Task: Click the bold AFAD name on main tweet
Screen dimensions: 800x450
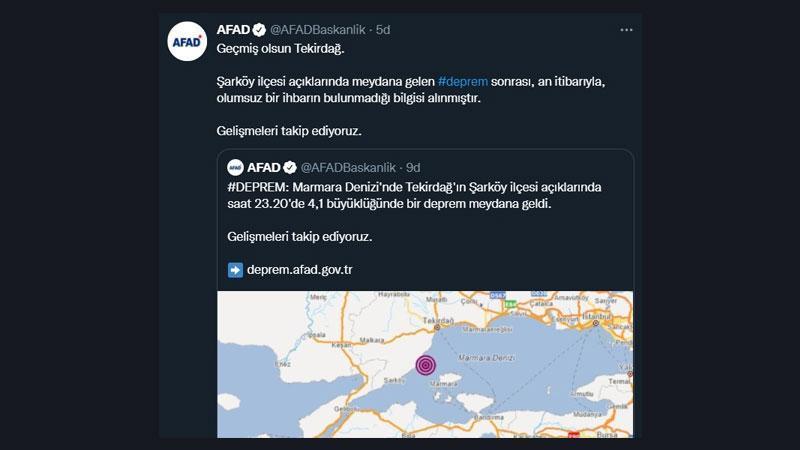Action: [233, 30]
